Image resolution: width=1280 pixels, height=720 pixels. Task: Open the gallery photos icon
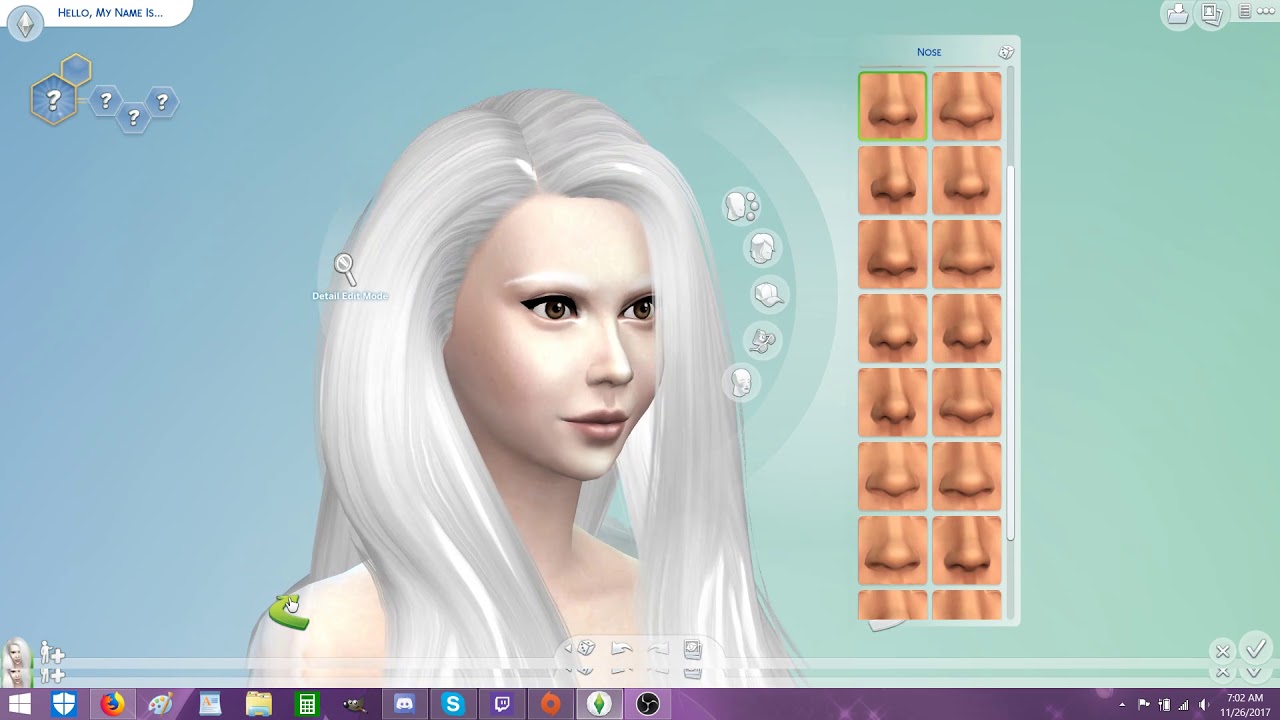pos(1211,13)
